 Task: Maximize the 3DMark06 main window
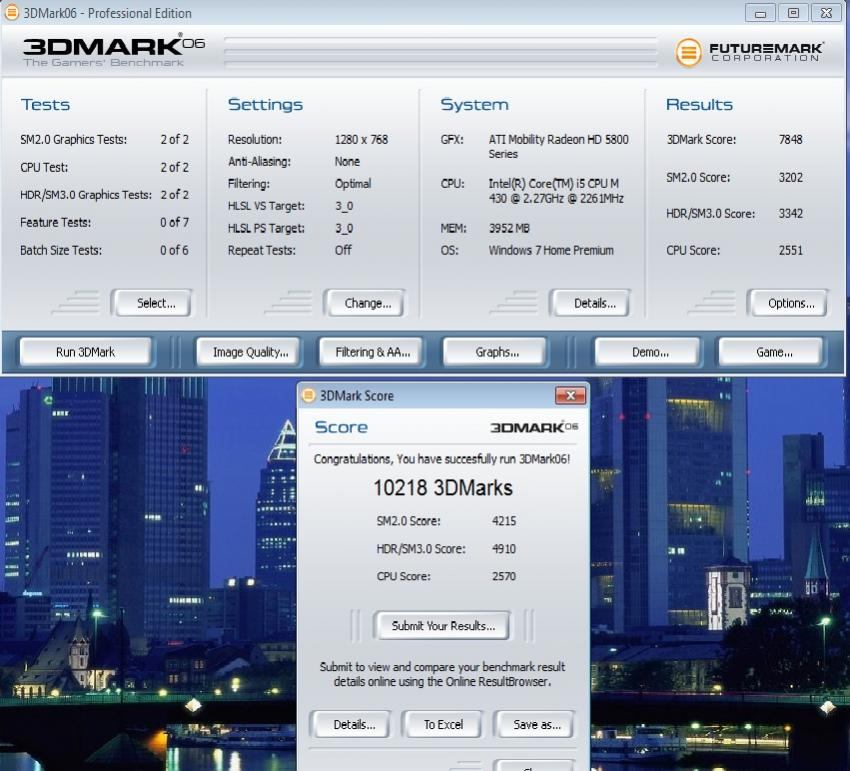(793, 13)
